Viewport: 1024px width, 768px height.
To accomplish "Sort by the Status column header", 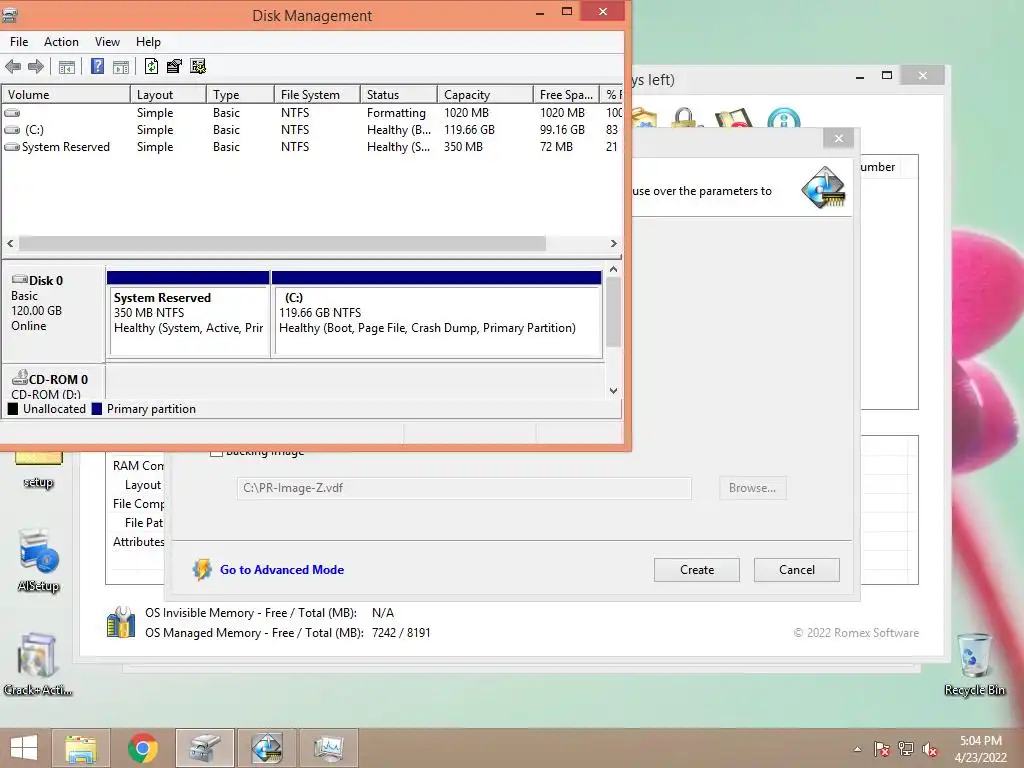I will coord(399,95).
